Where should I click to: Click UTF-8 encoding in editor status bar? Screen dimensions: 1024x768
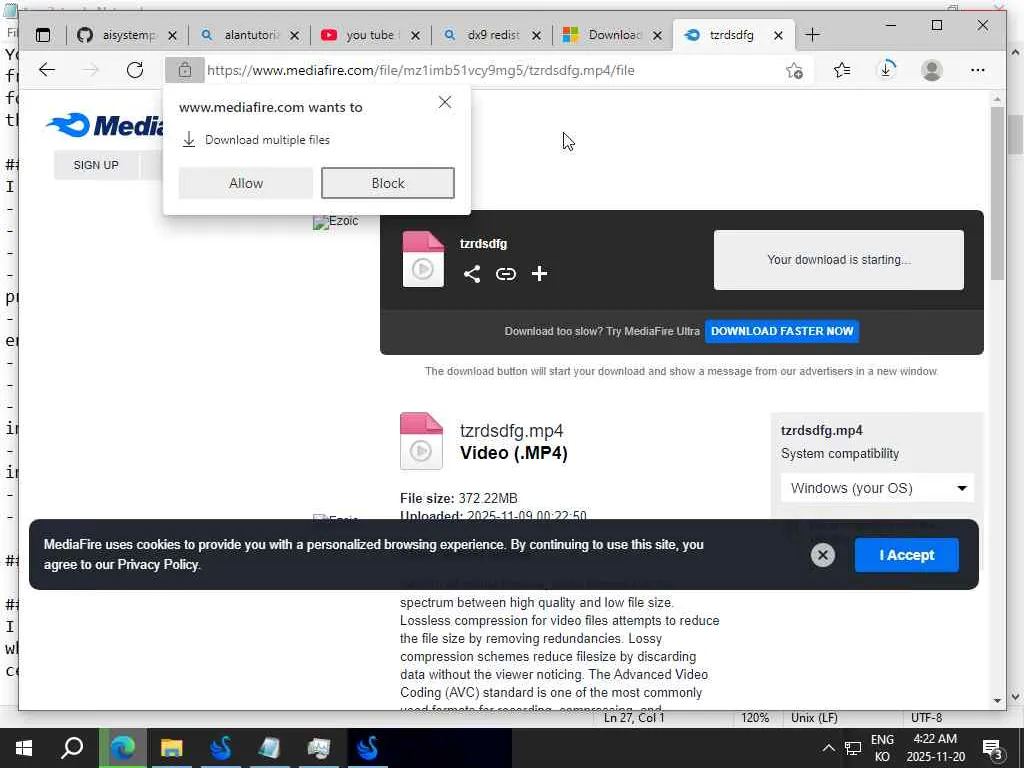[x=926, y=718]
